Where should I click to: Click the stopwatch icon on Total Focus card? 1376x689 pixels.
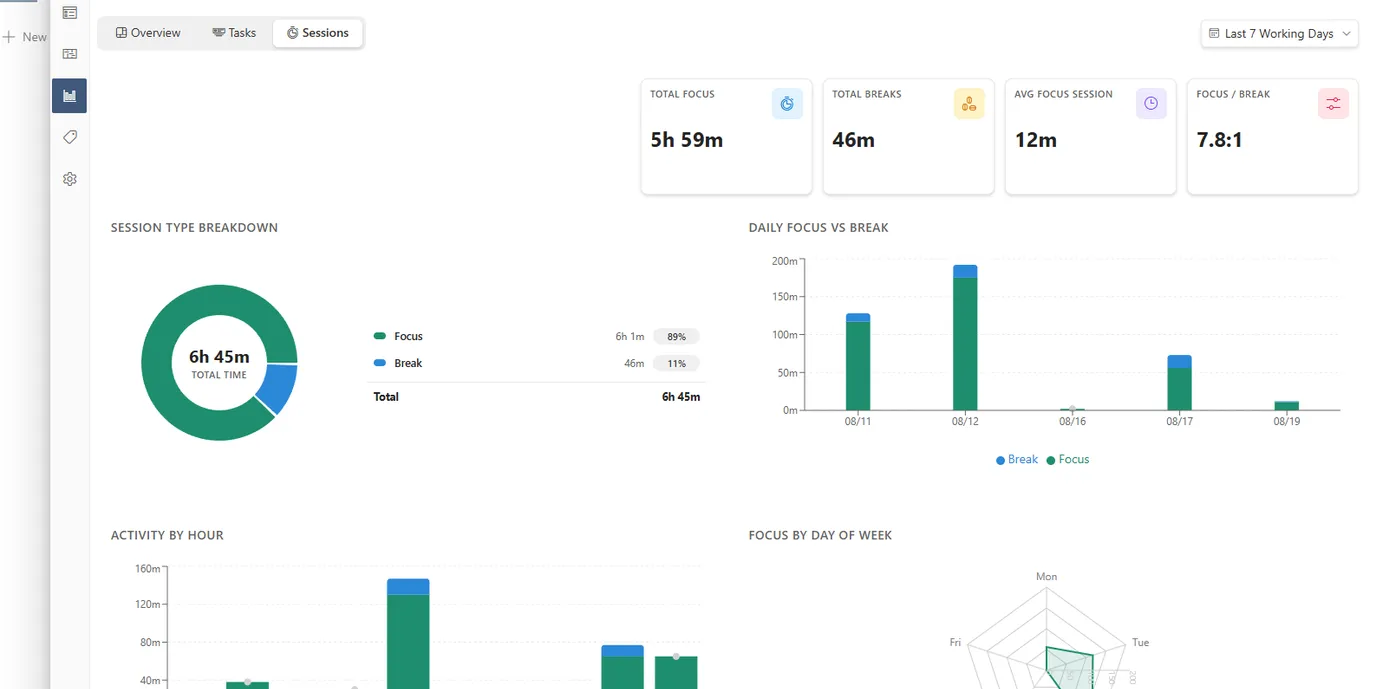pyautogui.click(x=787, y=103)
